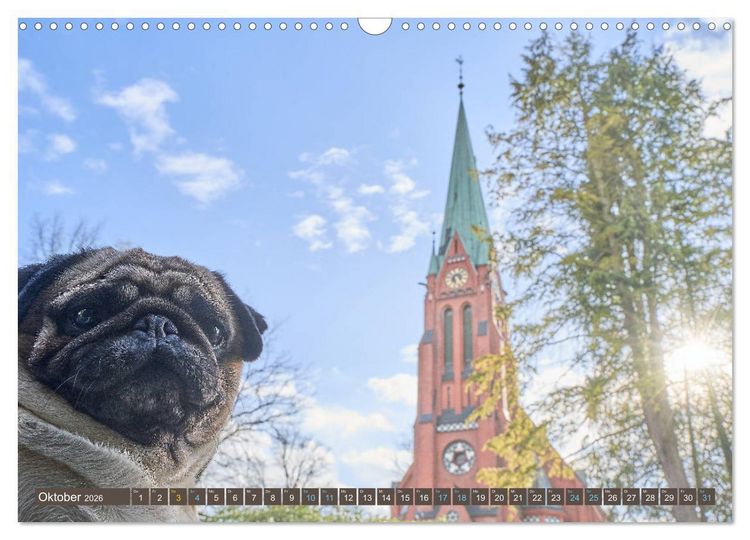This screenshot has width=750, height=540.
Task: Select the blue day 10 cell
Action: (x=310, y=497)
